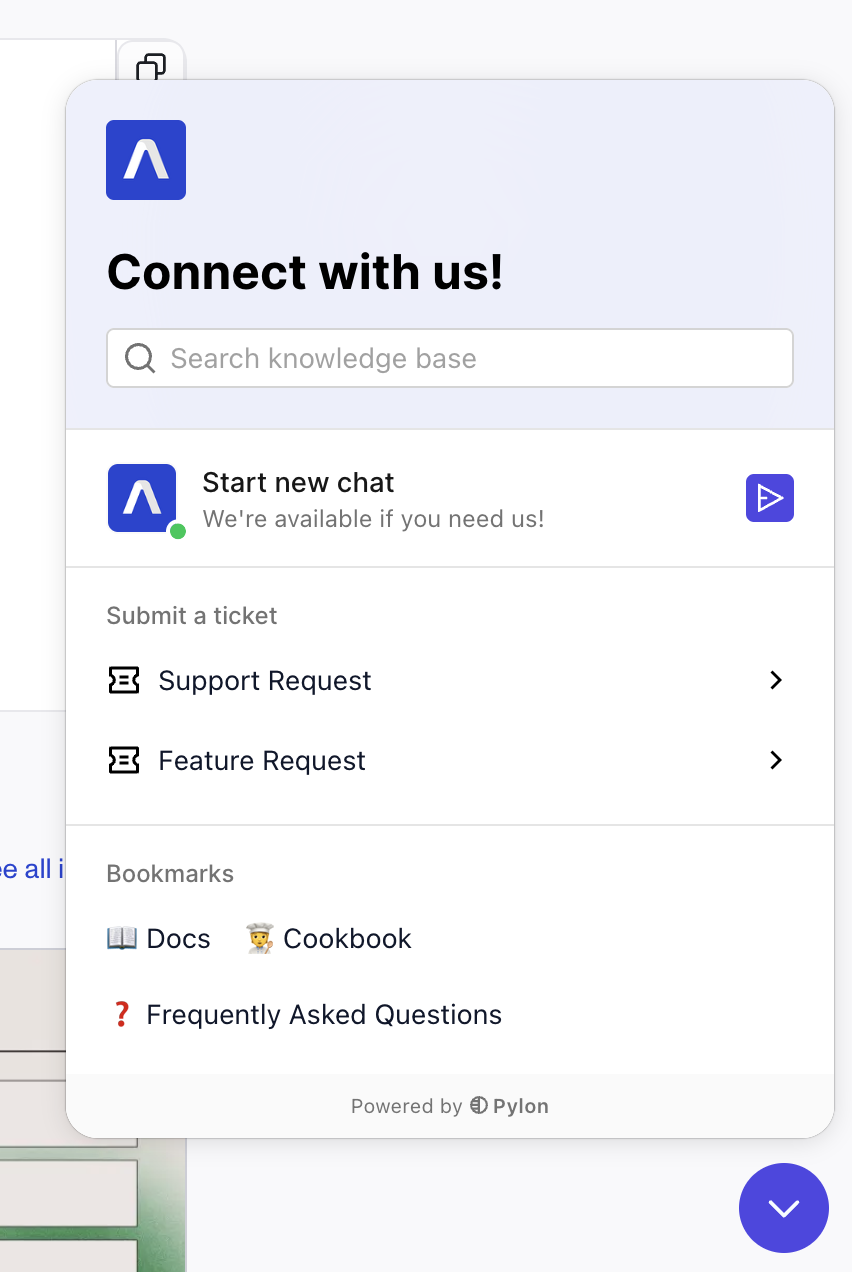
Task: Start new chat
Action: coord(298,483)
